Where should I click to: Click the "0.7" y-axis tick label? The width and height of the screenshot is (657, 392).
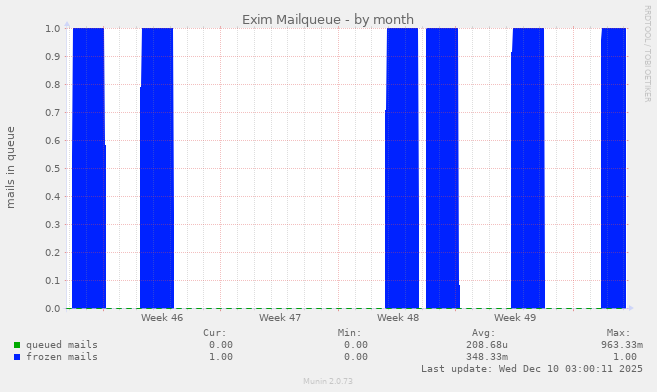[53, 113]
